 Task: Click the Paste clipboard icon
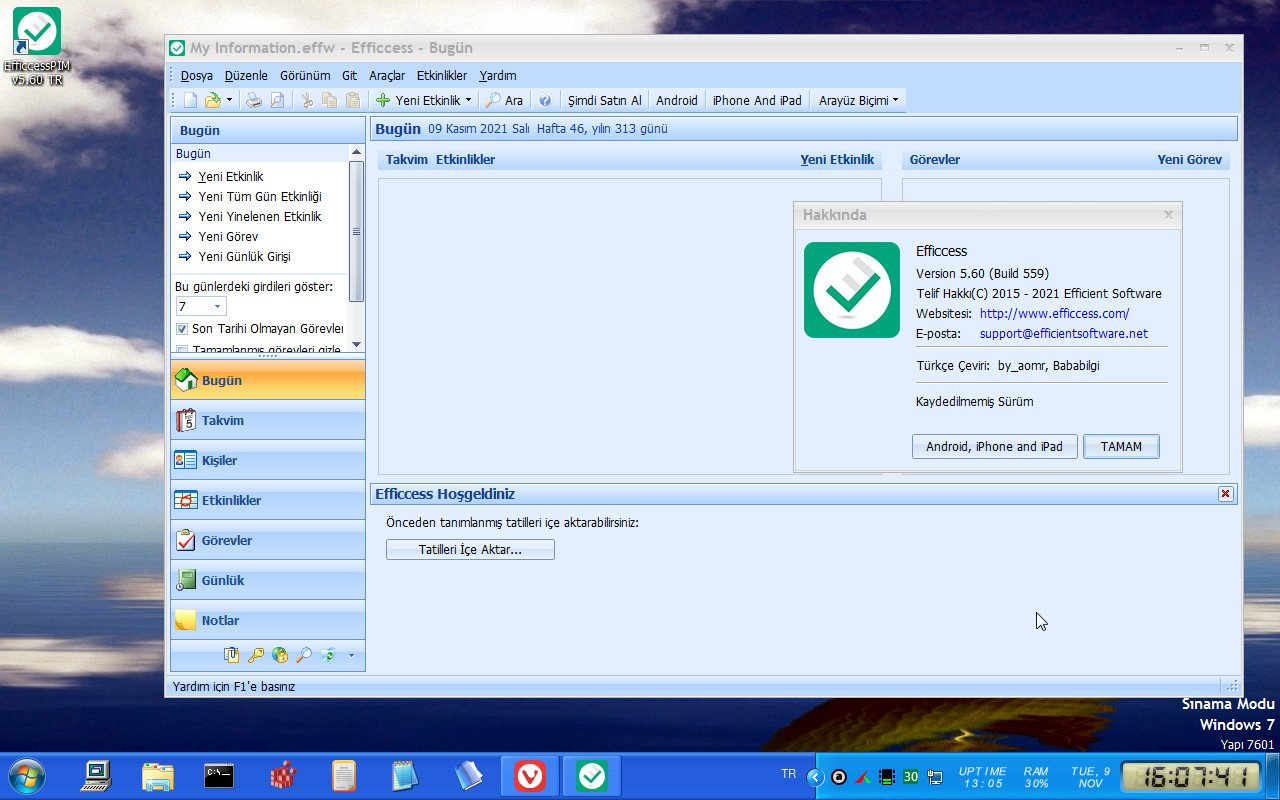coord(353,100)
